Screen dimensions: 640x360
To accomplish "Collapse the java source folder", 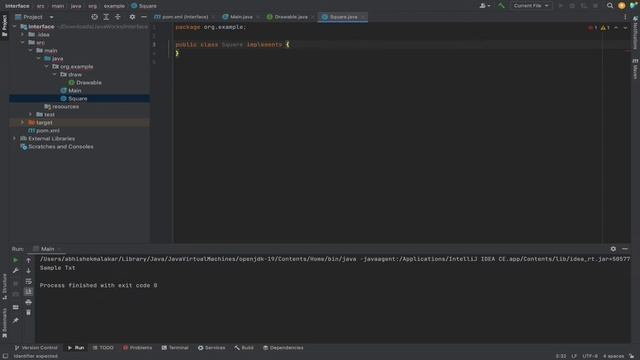I will point(39,58).
